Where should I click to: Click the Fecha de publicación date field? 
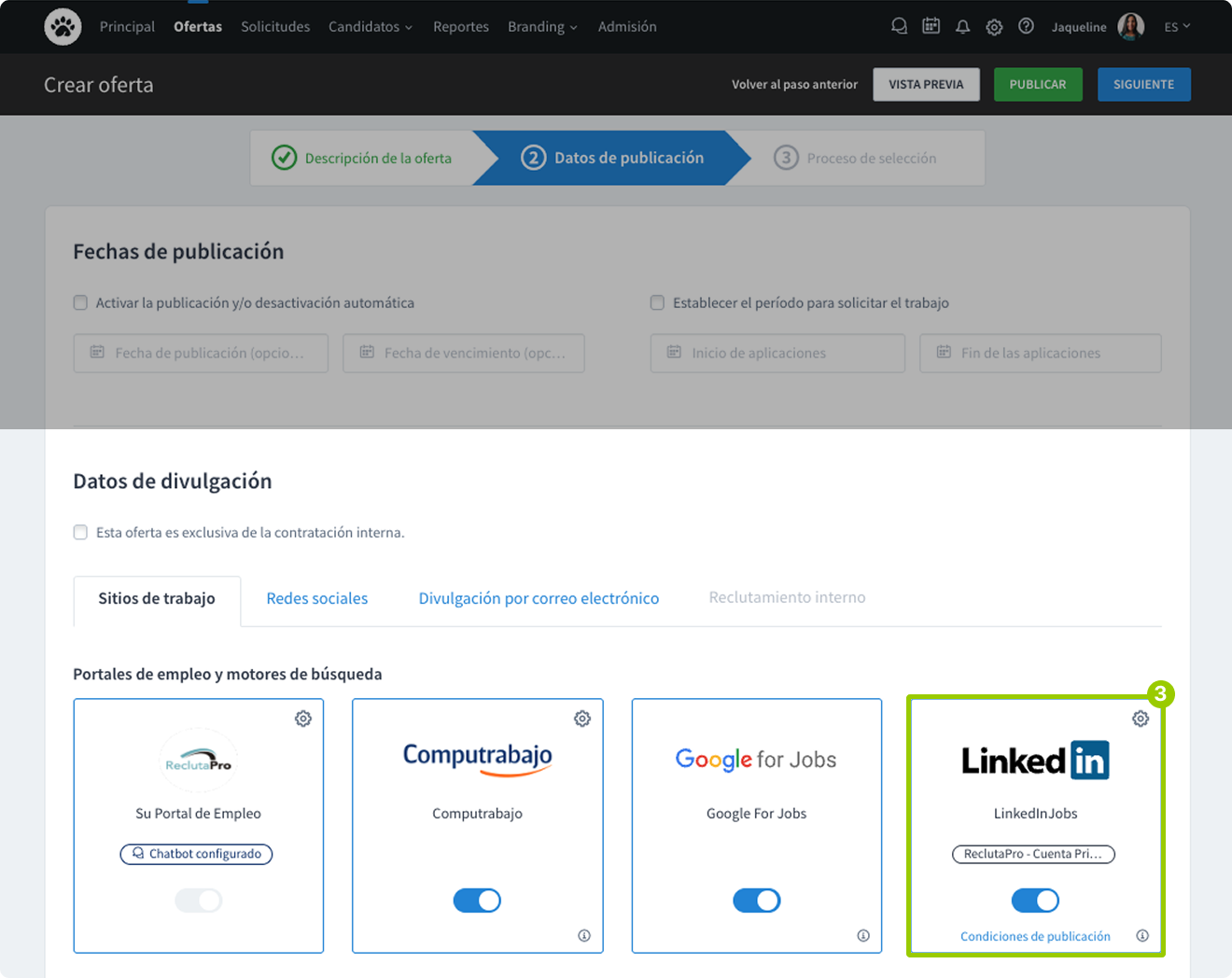(x=200, y=353)
